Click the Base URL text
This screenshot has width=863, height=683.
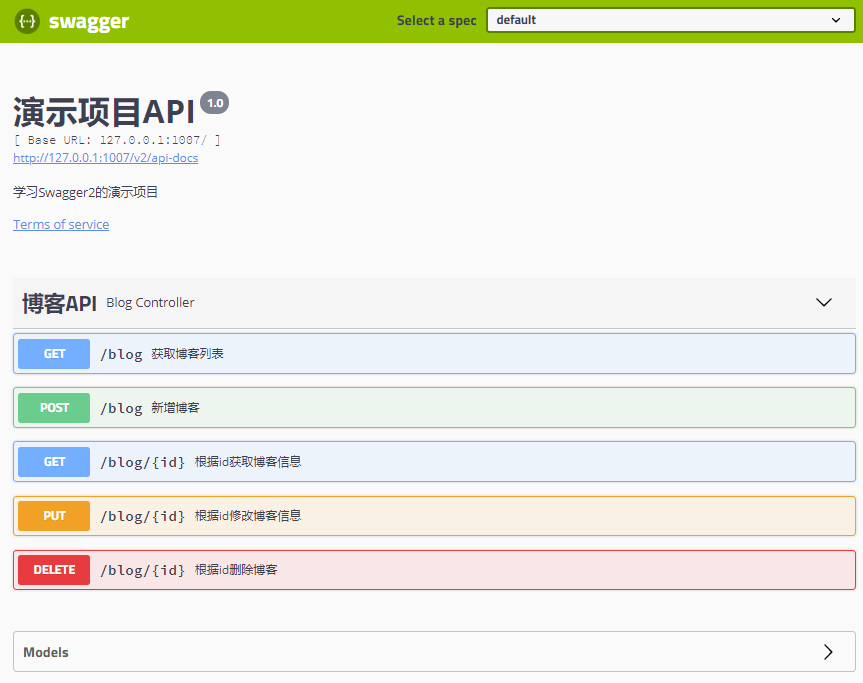coord(117,140)
